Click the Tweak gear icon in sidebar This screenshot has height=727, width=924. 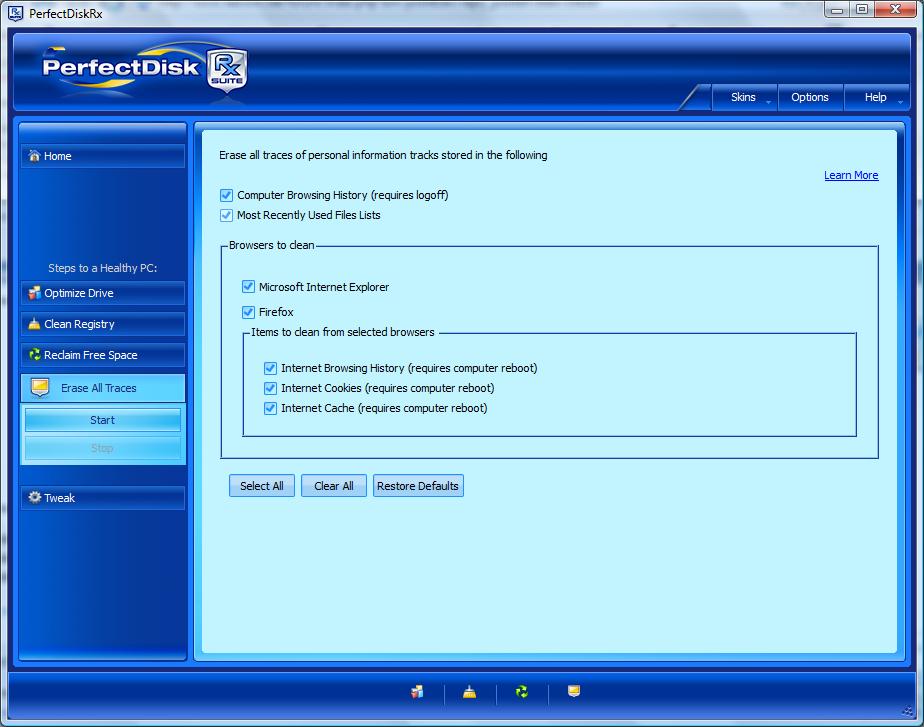click(x=32, y=497)
